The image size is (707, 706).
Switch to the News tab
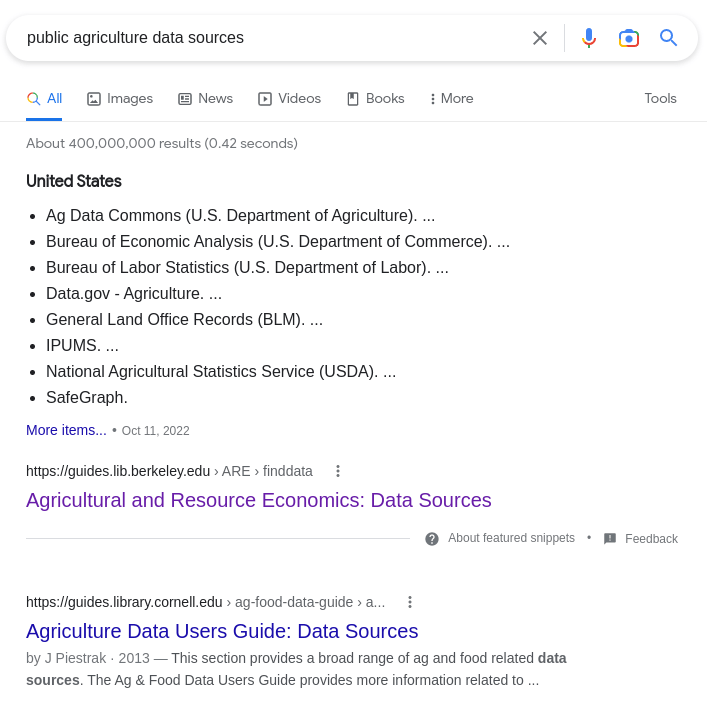pos(206,99)
